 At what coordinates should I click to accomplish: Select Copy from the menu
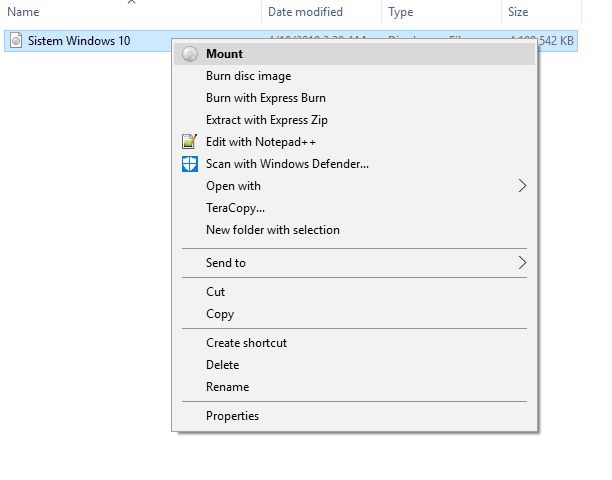(354, 314)
